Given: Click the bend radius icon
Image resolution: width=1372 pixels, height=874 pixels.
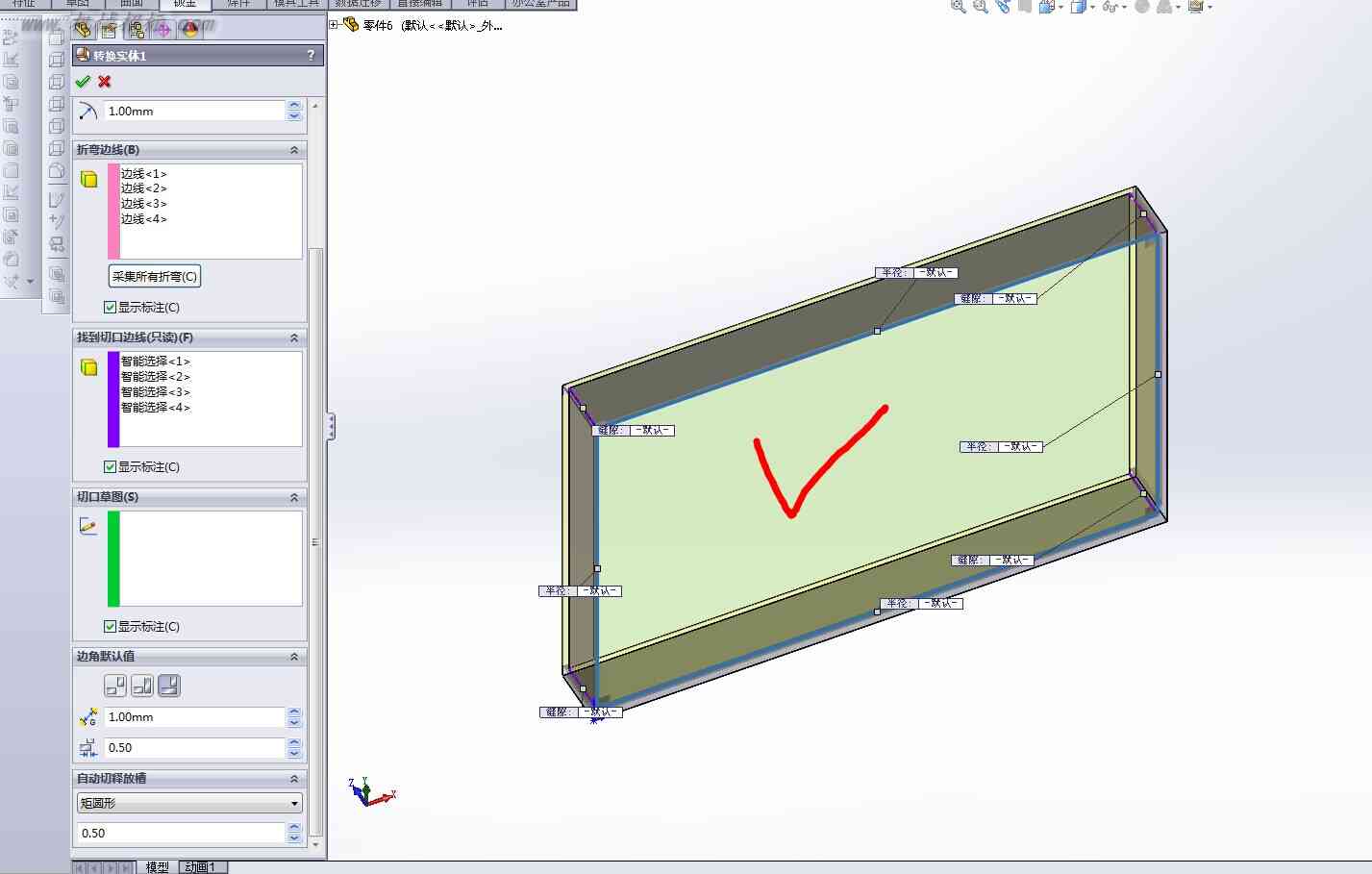Looking at the screenshot, I should pyautogui.click(x=88, y=112).
